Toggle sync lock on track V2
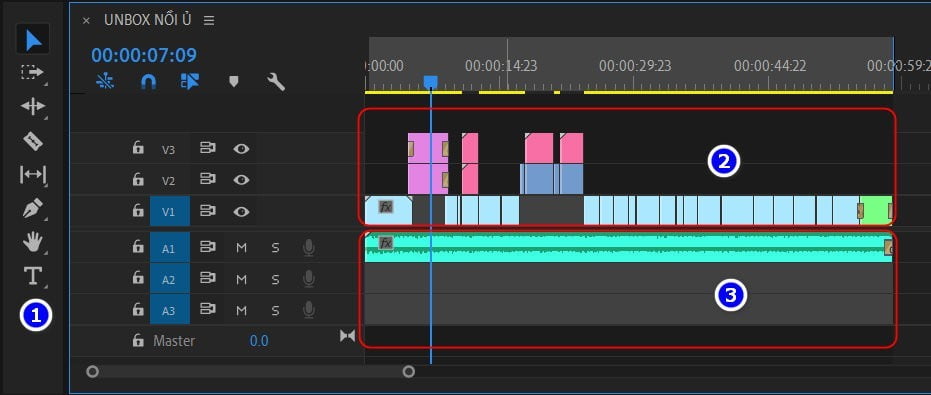Viewport: 931px width, 395px height. point(207,179)
